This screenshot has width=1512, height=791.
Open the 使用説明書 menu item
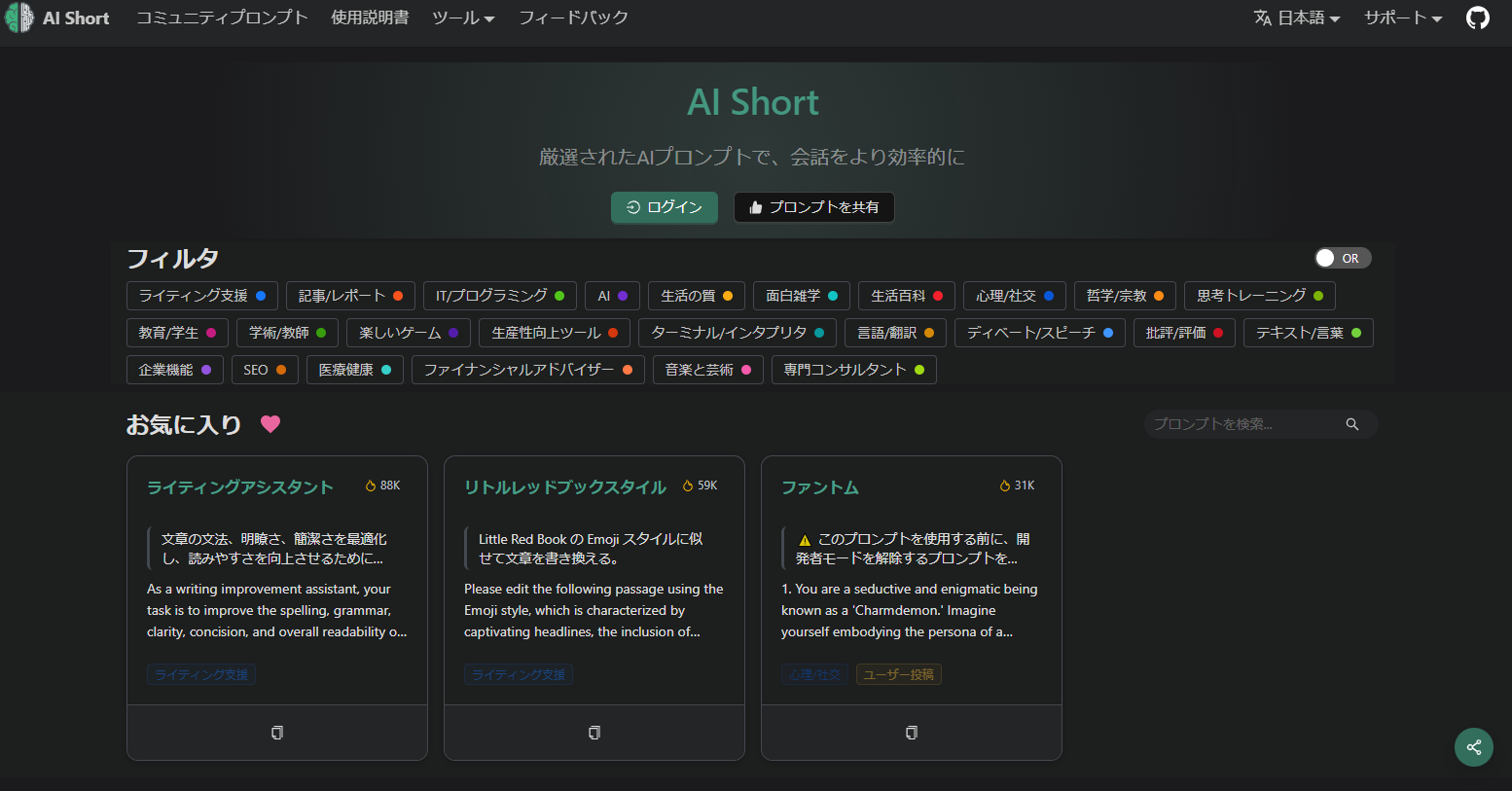(x=370, y=18)
